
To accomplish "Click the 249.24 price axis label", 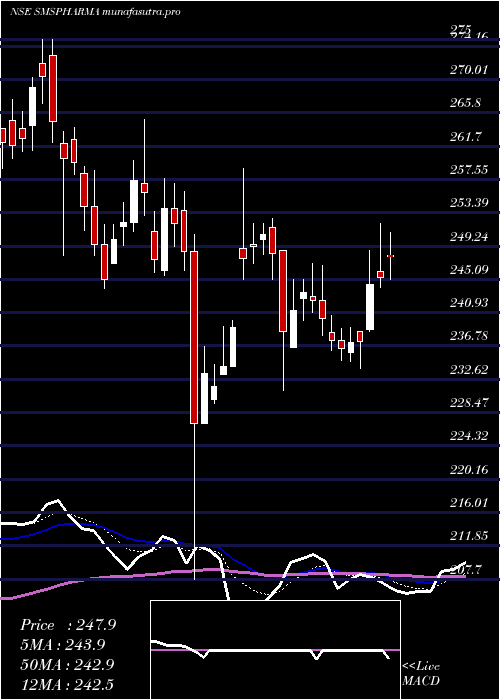I will (x=469, y=237).
